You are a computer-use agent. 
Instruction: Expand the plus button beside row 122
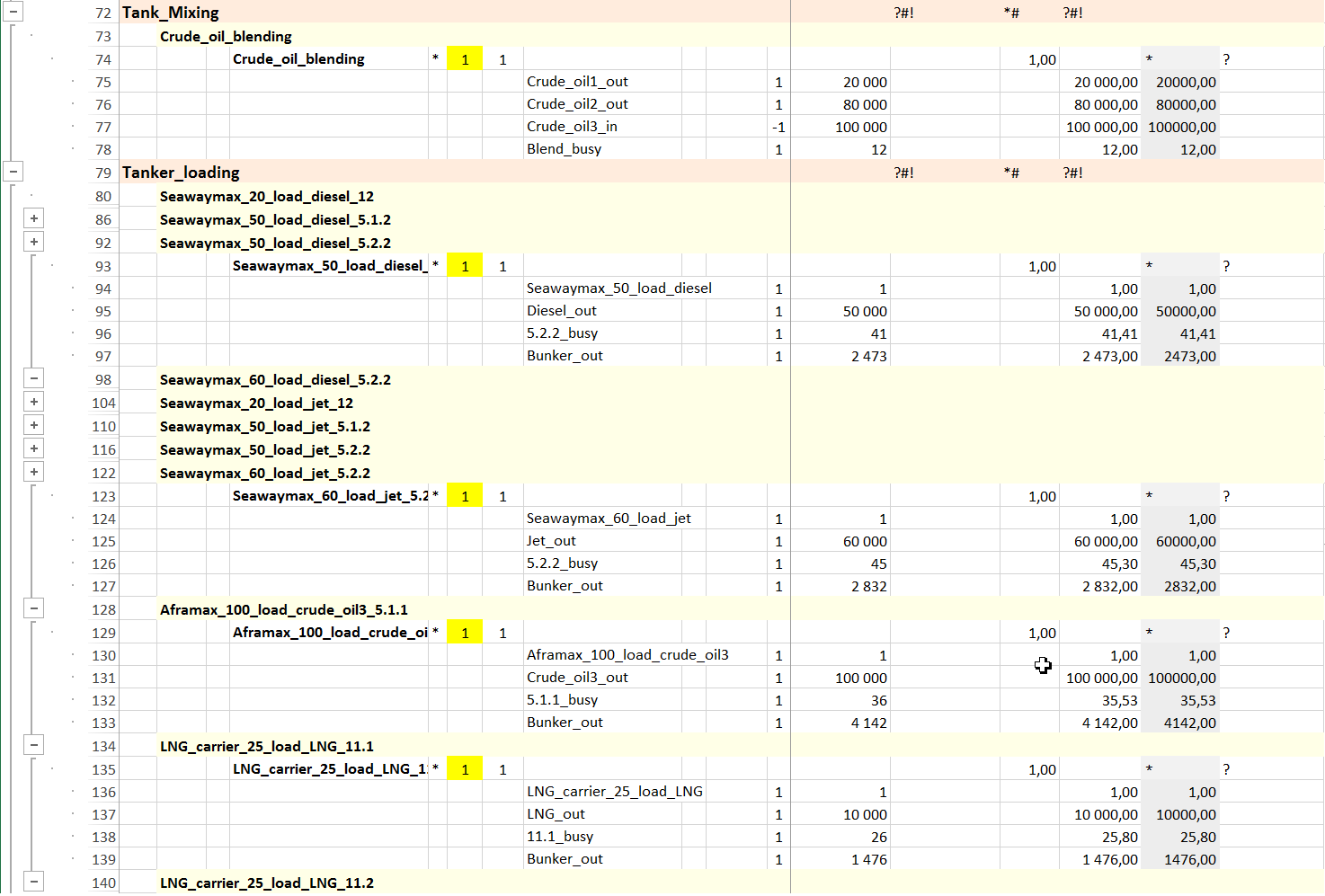click(33, 472)
